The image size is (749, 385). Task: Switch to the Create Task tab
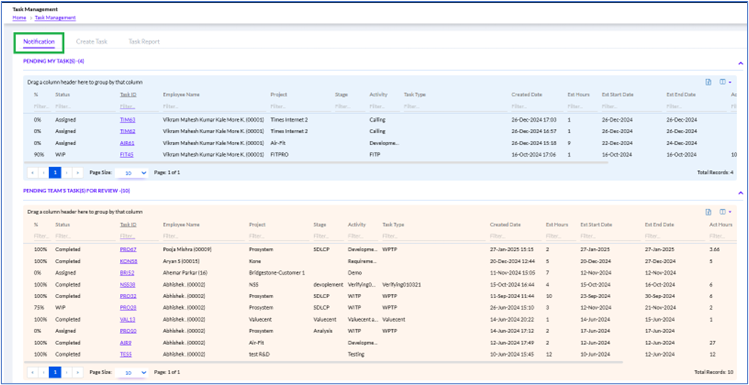92,42
